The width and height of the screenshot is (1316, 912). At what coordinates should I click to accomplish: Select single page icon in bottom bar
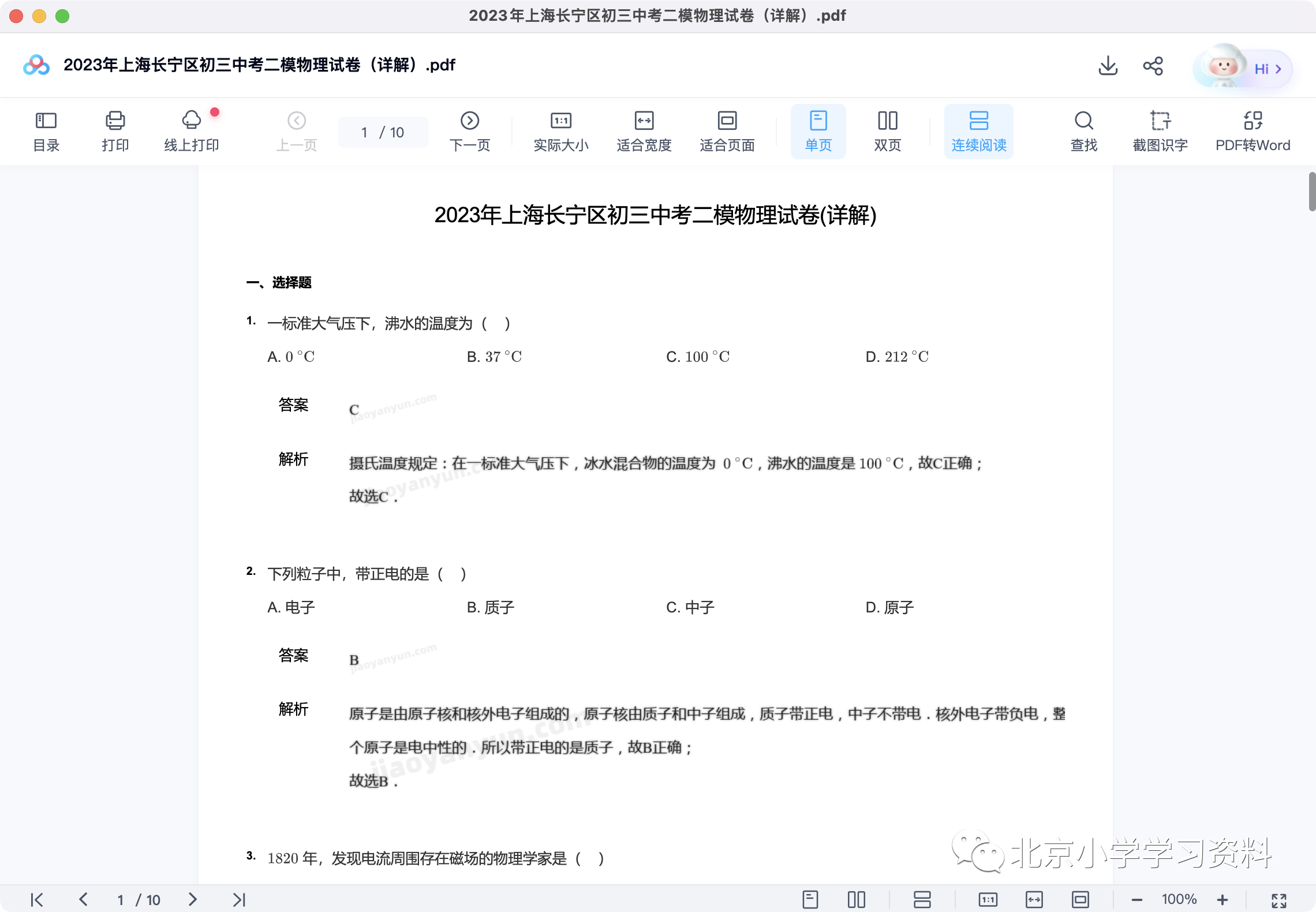(x=810, y=899)
